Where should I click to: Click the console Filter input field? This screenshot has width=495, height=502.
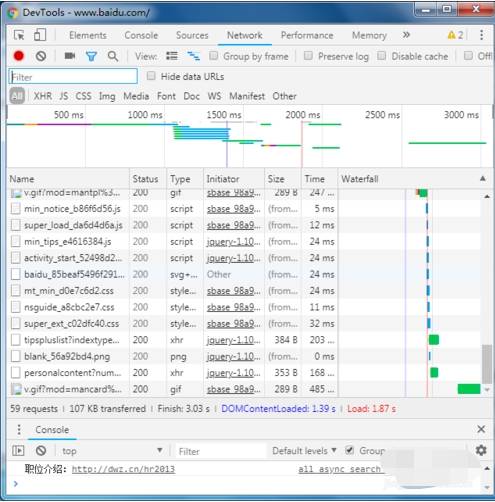pyautogui.click(x=221, y=451)
